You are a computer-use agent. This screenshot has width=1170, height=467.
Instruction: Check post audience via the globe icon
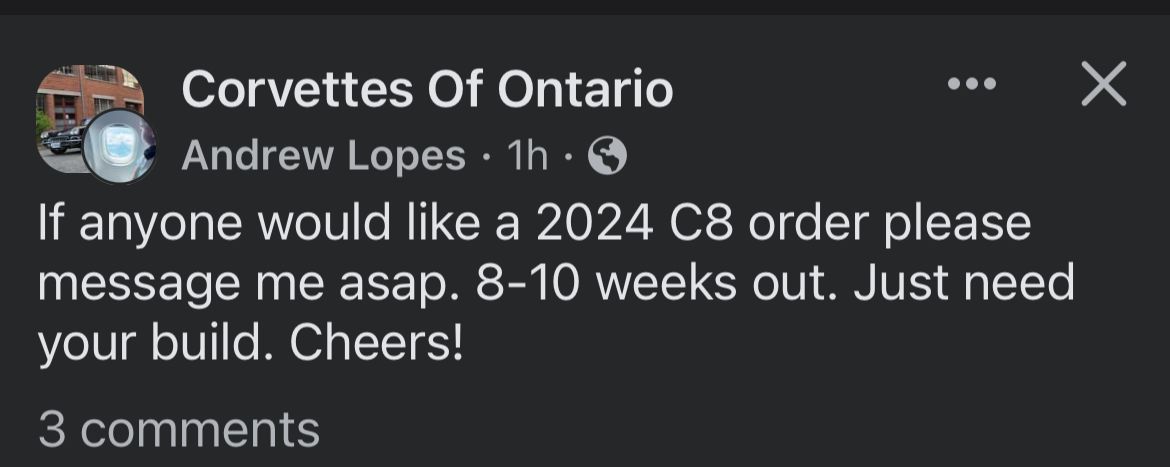(608, 155)
